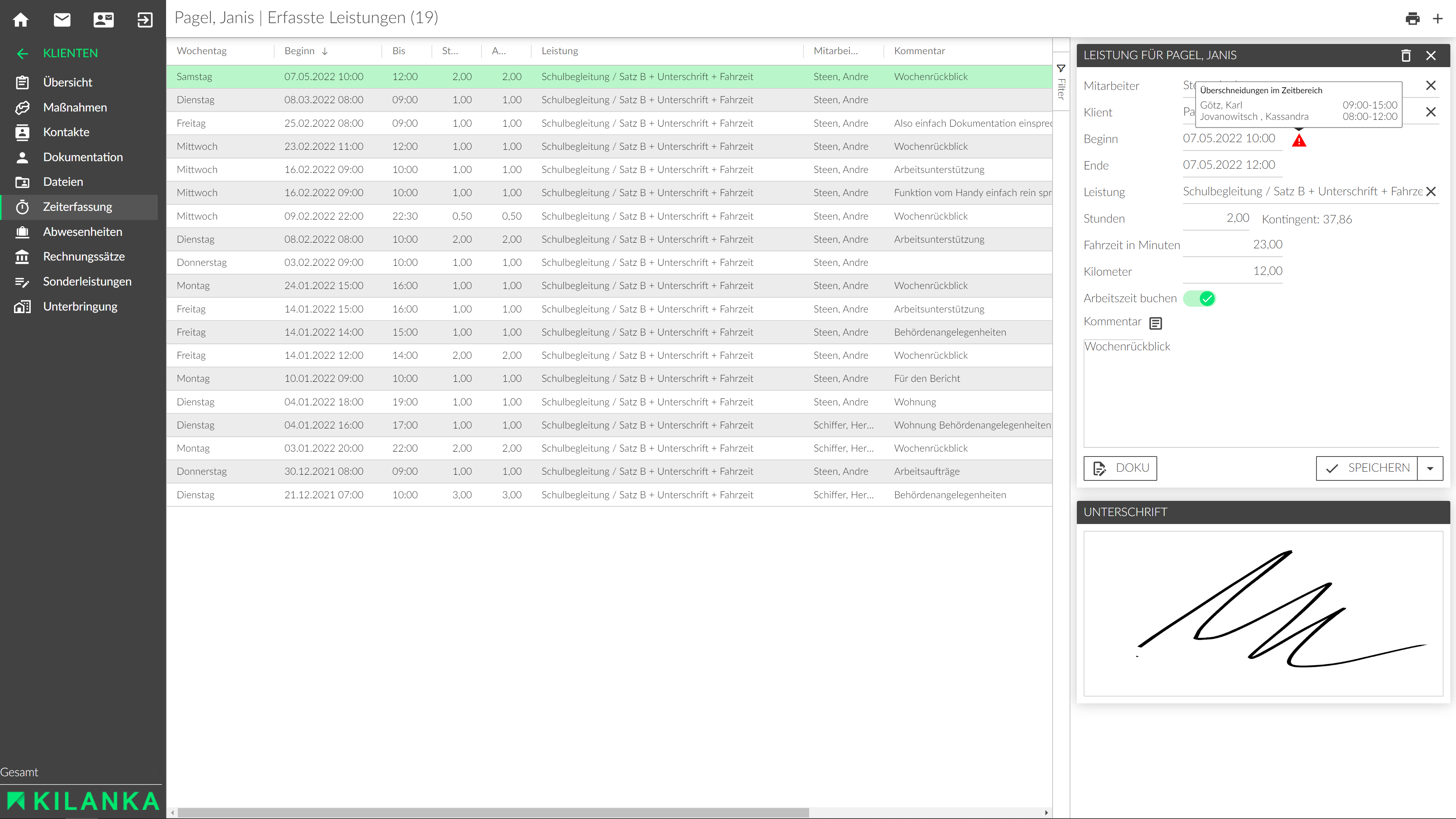Print the recorded services list
Image resolution: width=1456 pixels, height=819 pixels.
tap(1412, 19)
